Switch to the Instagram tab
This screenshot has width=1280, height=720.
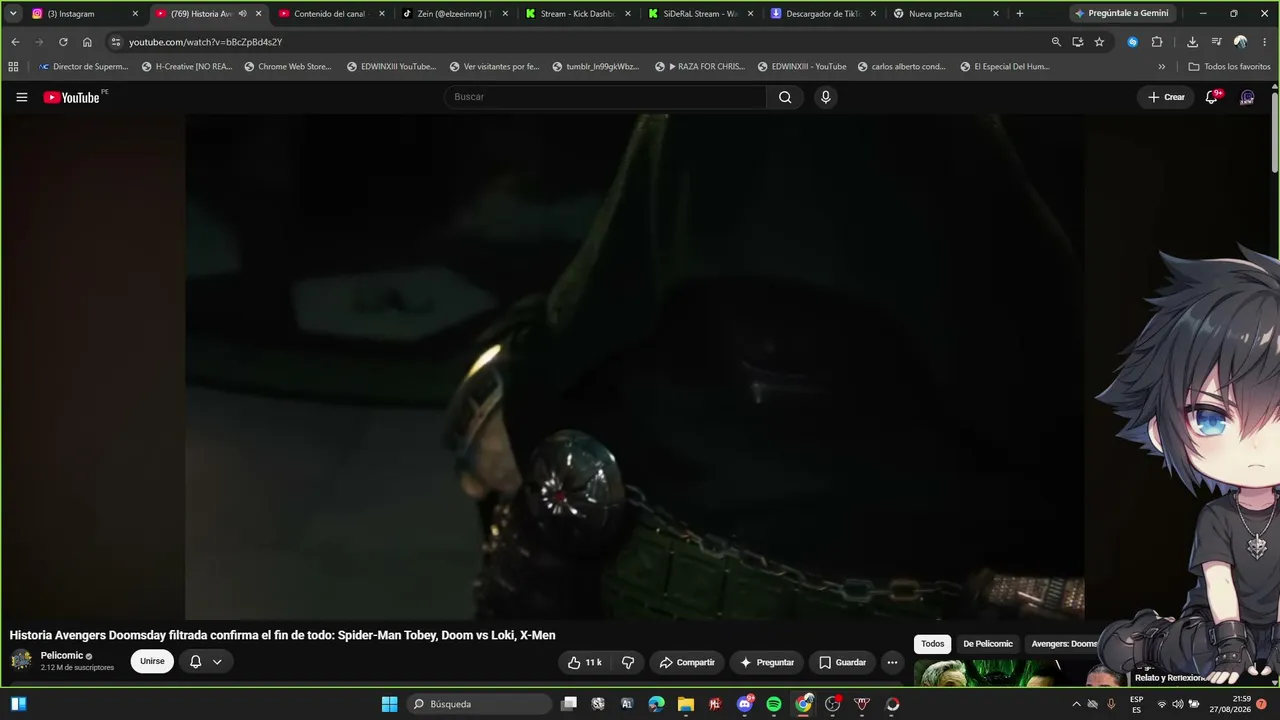point(85,14)
